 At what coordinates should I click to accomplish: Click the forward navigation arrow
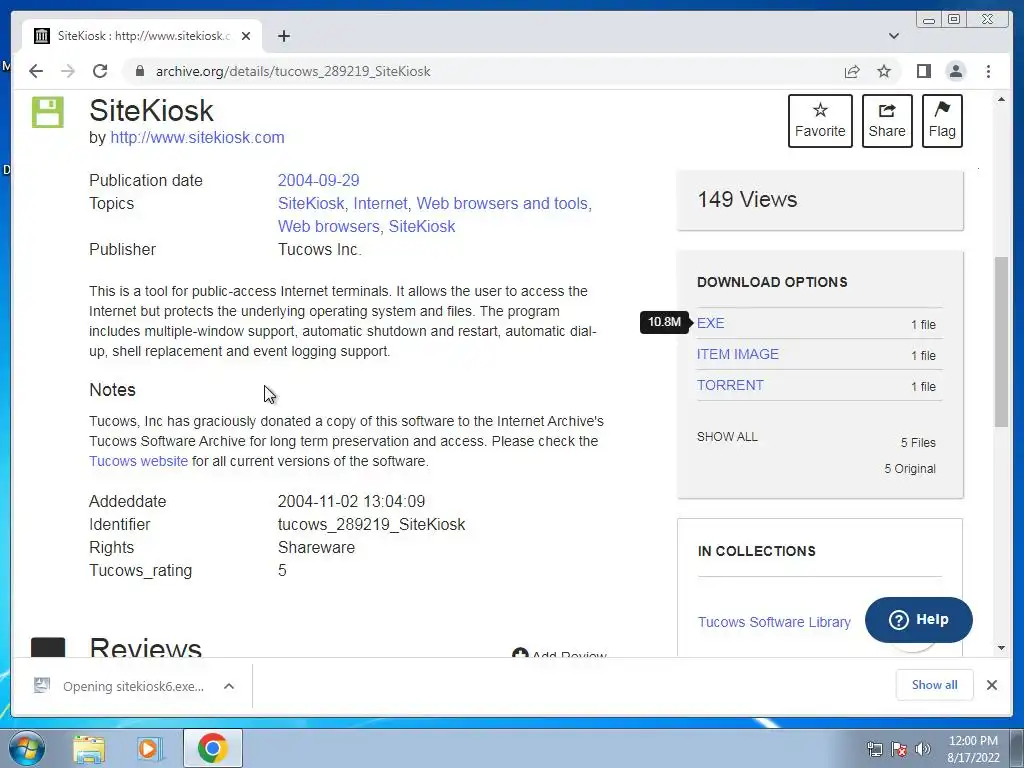pos(68,71)
